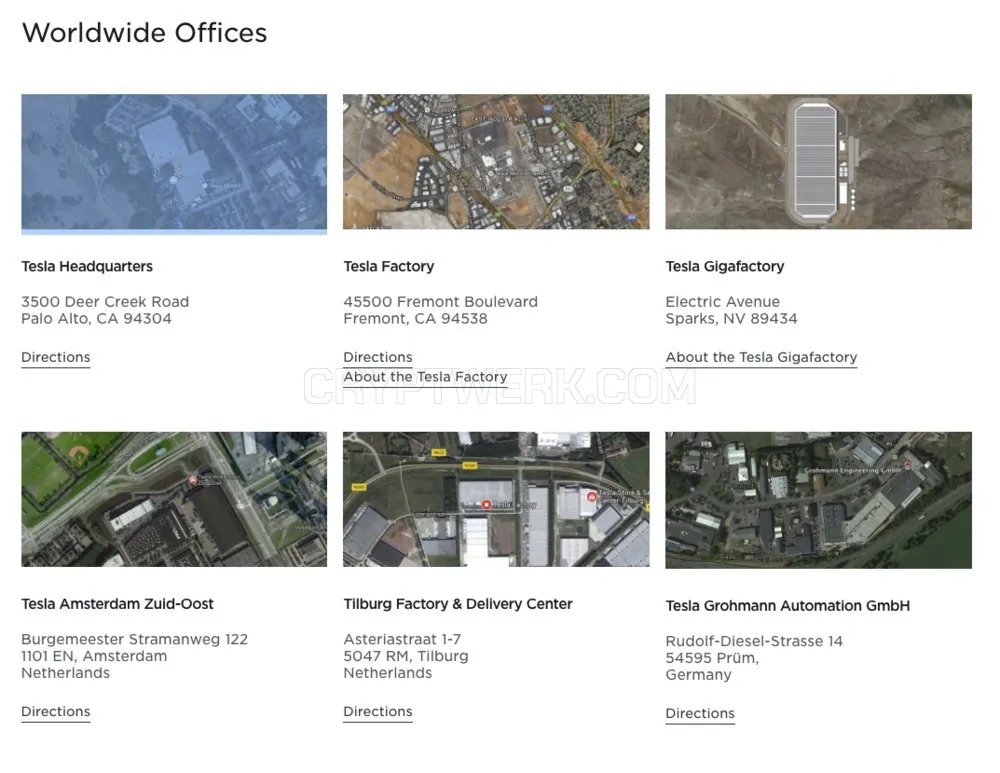Click the Amsterdam Zuid-Oost map thumbnail
This screenshot has width=1000, height=773.
pyautogui.click(x=174, y=499)
